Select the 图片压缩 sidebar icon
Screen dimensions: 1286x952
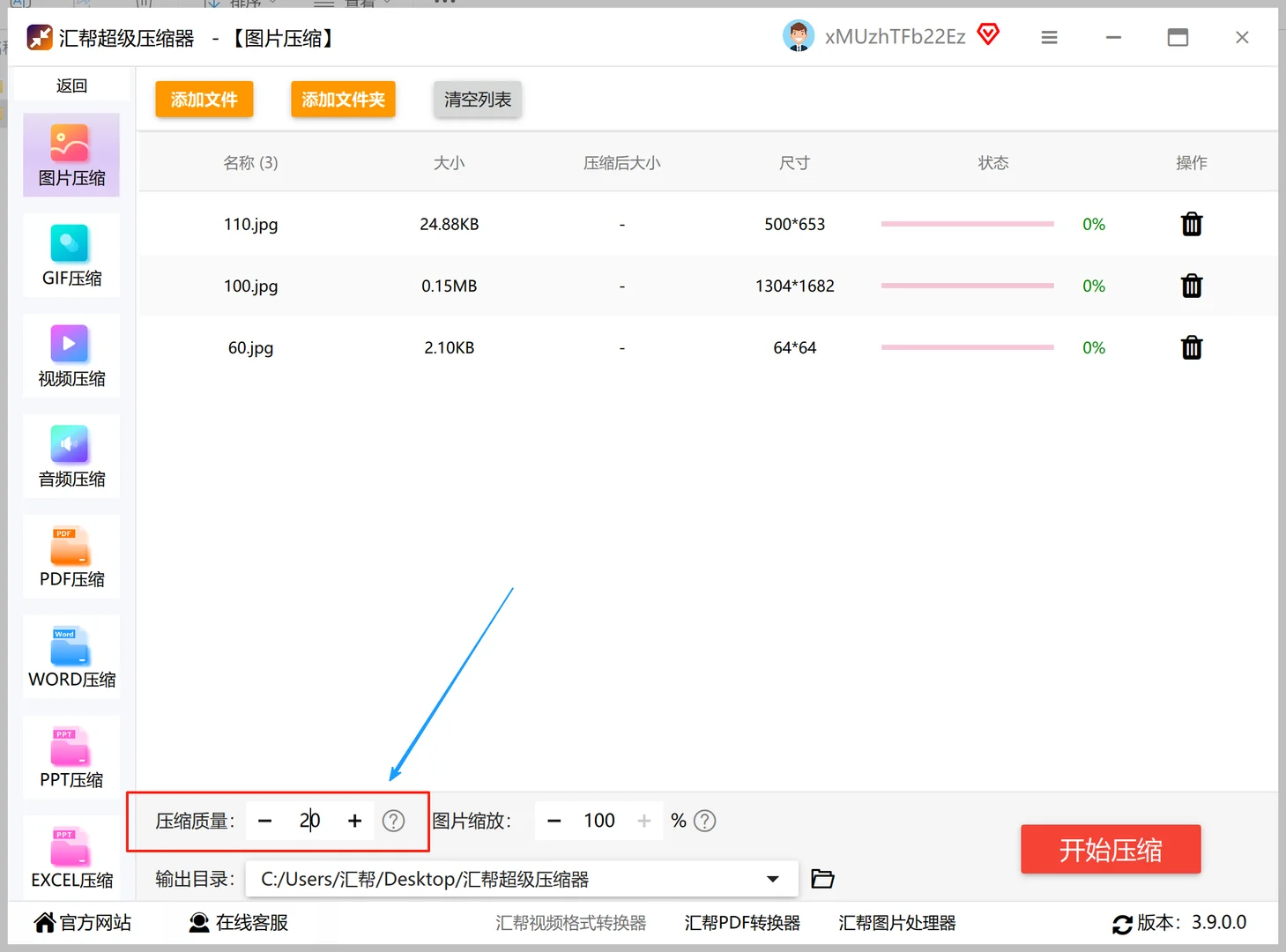(x=71, y=155)
